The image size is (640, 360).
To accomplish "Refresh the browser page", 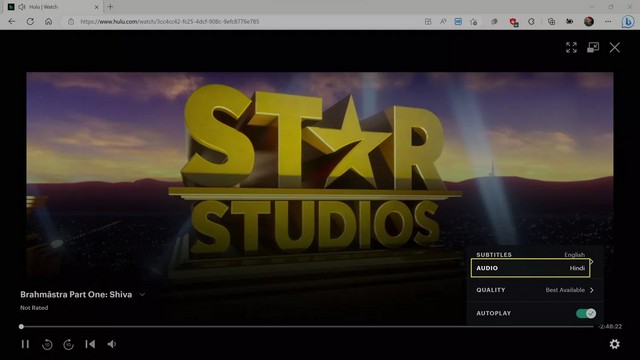I will [30, 21].
